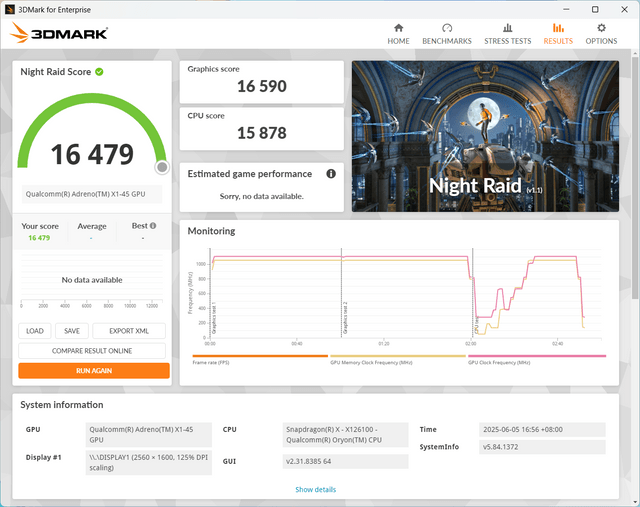Click the 3DMark app icon in title bar

tap(10, 9)
